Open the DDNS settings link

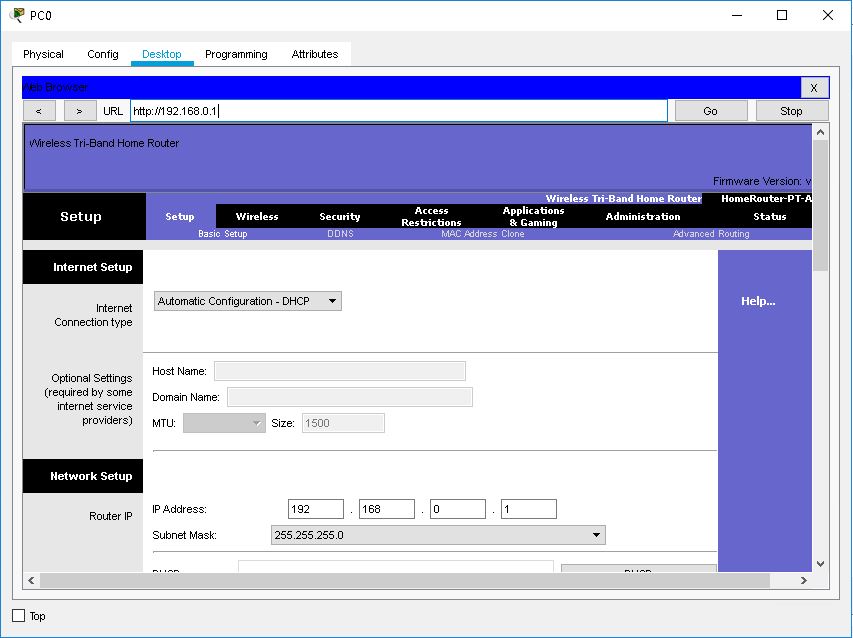[x=338, y=233]
